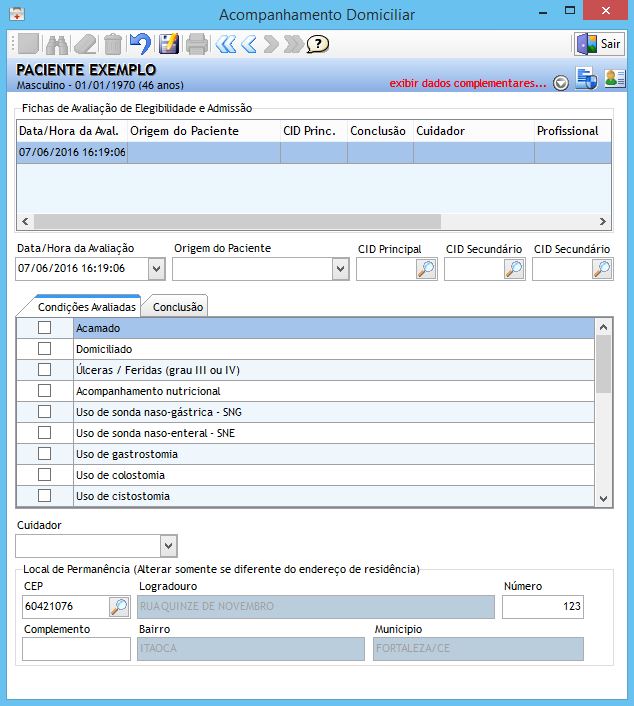Image resolution: width=634 pixels, height=706 pixels.
Task: Click grid horizontal scroll left arrow
Action: (25, 222)
